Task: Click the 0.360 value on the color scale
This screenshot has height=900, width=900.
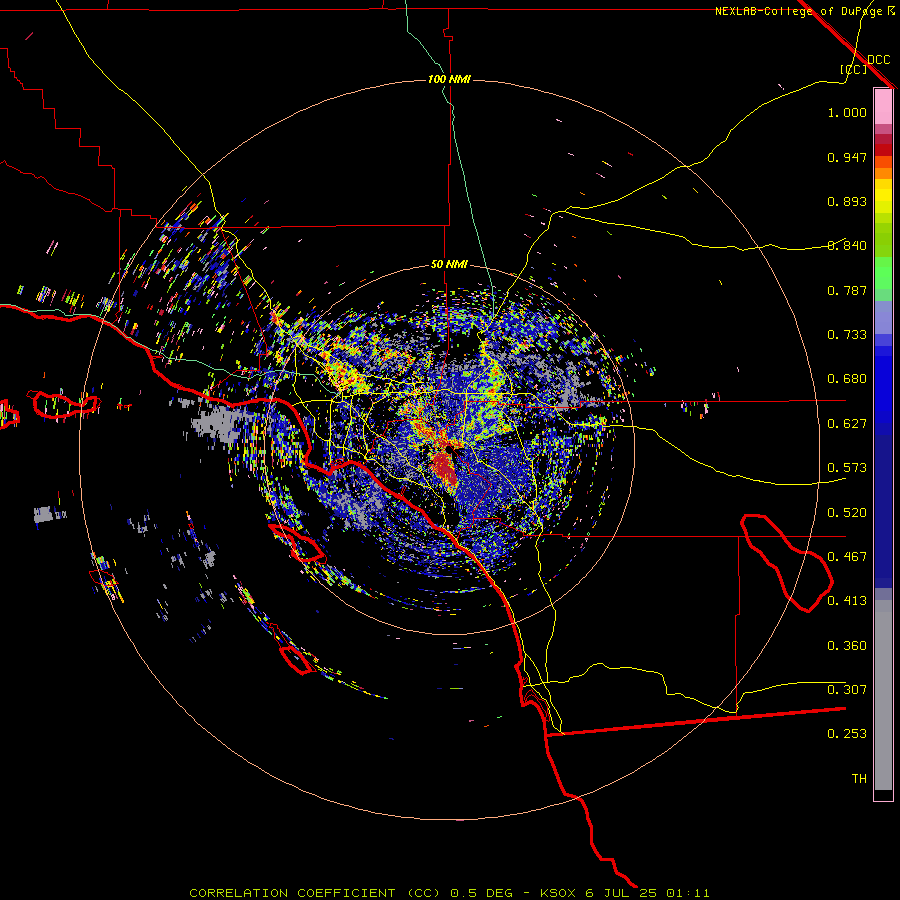Action: tap(847, 646)
